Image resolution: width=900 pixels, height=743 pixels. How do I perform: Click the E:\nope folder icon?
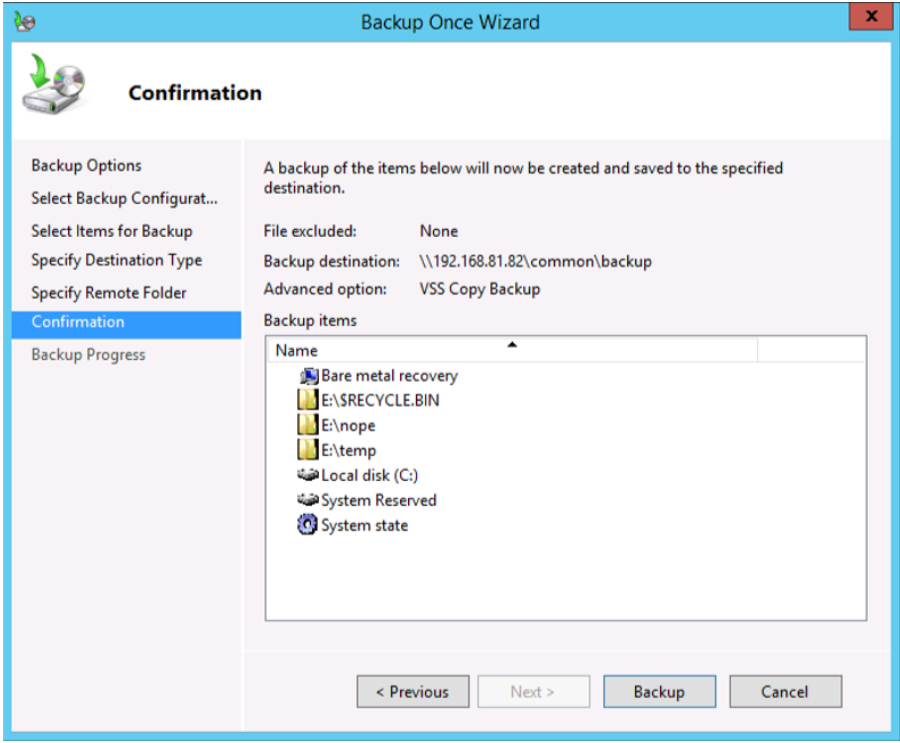click(x=308, y=426)
